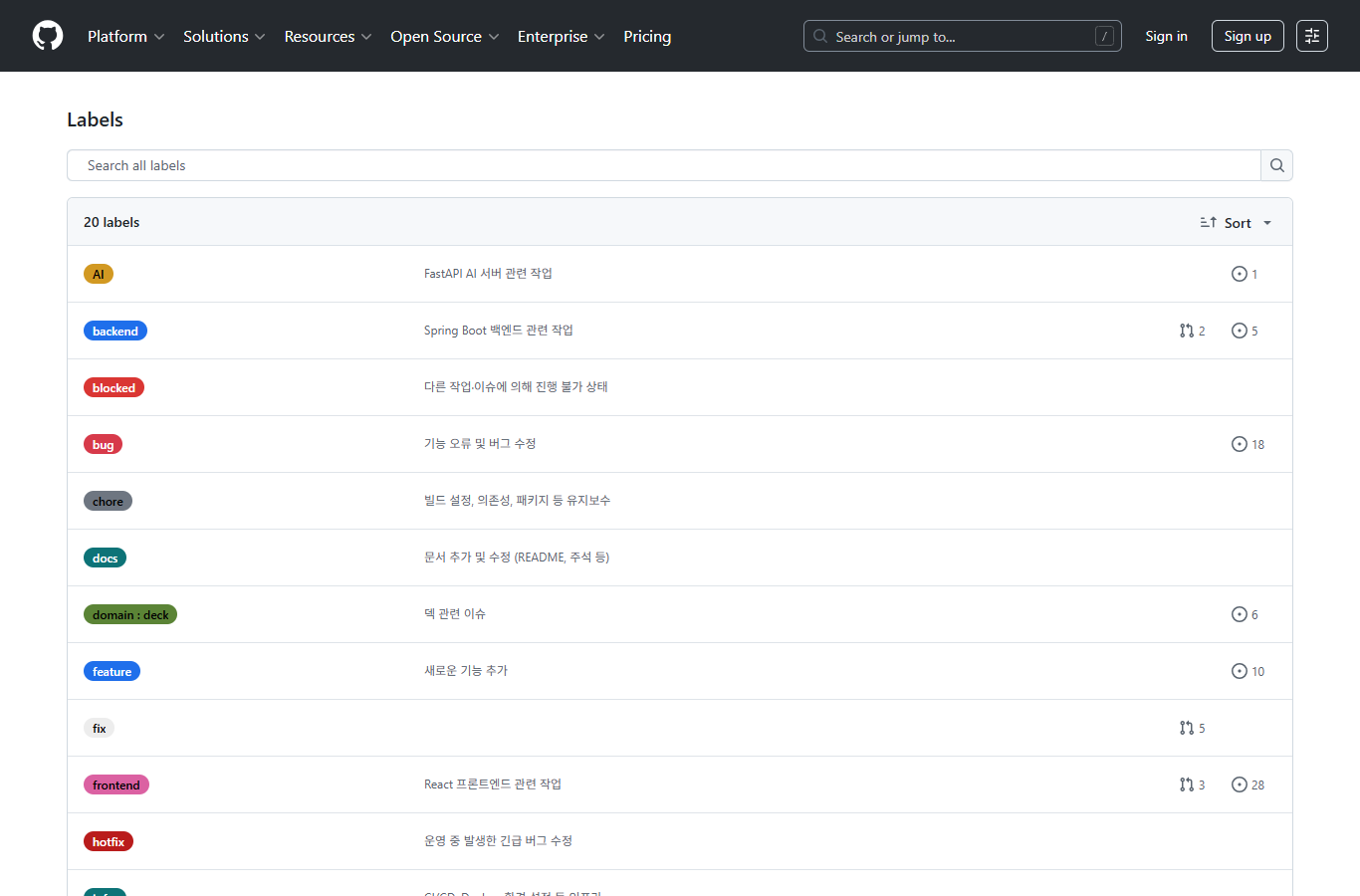
Task: Click description '덱 관련 이슈'
Action: 455,613
